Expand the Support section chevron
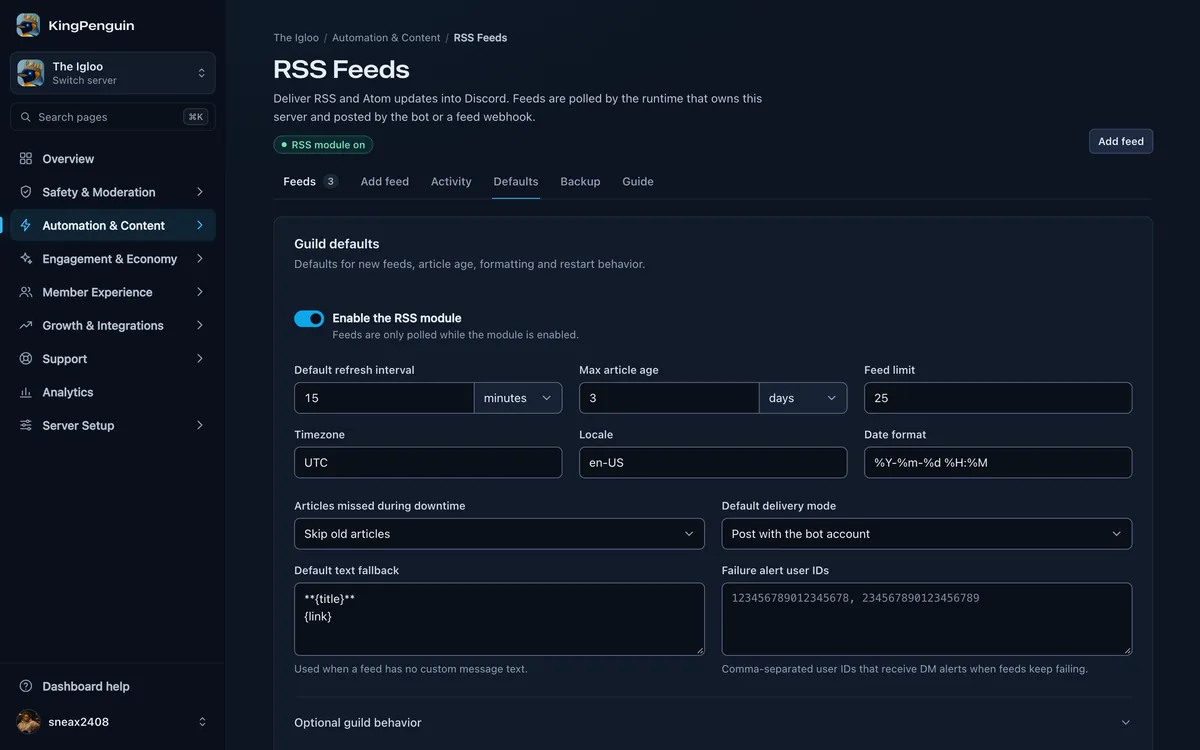Screen dimensions: 1200x750 point(200,359)
